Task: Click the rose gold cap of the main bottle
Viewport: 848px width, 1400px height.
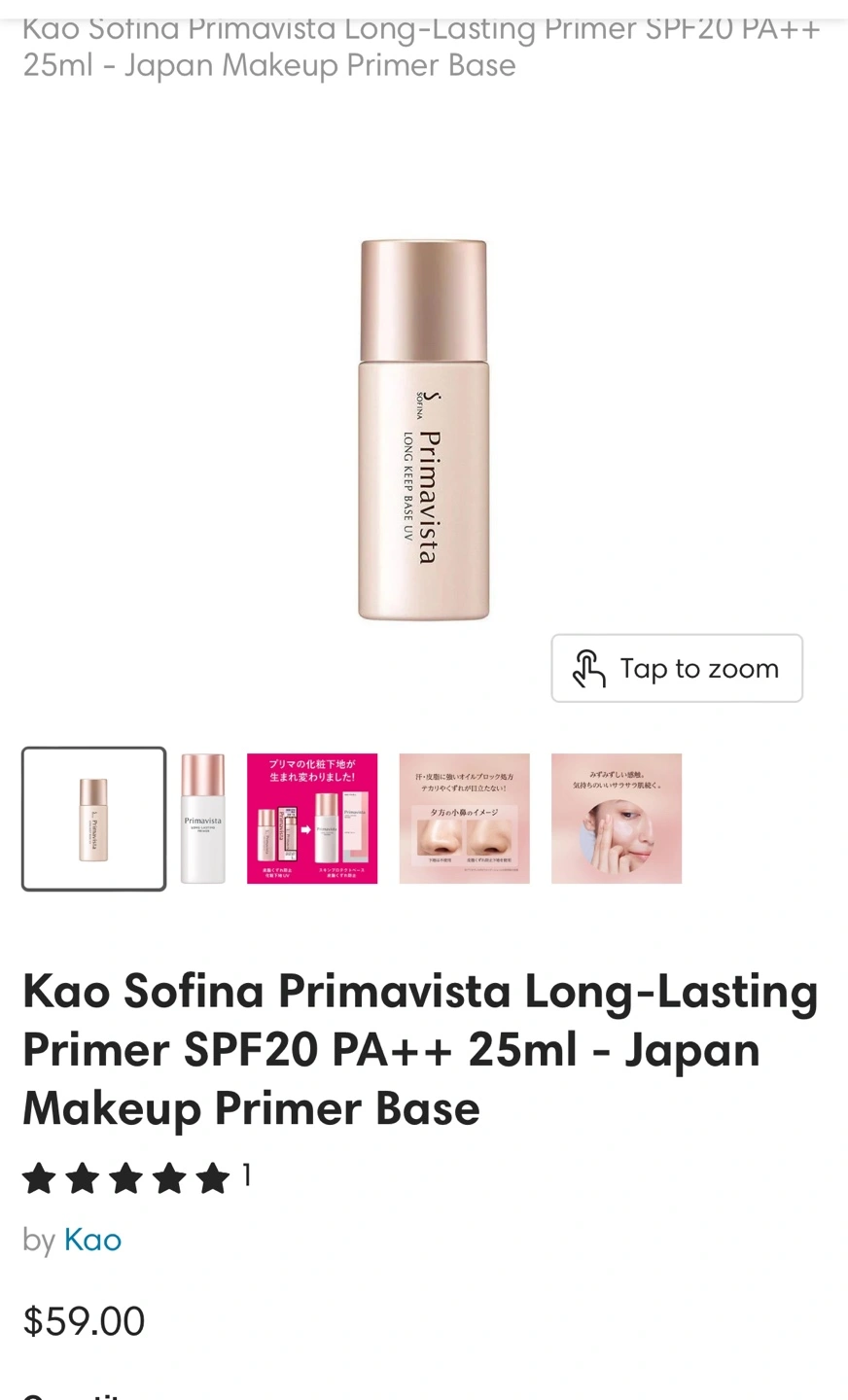Action: (423, 299)
